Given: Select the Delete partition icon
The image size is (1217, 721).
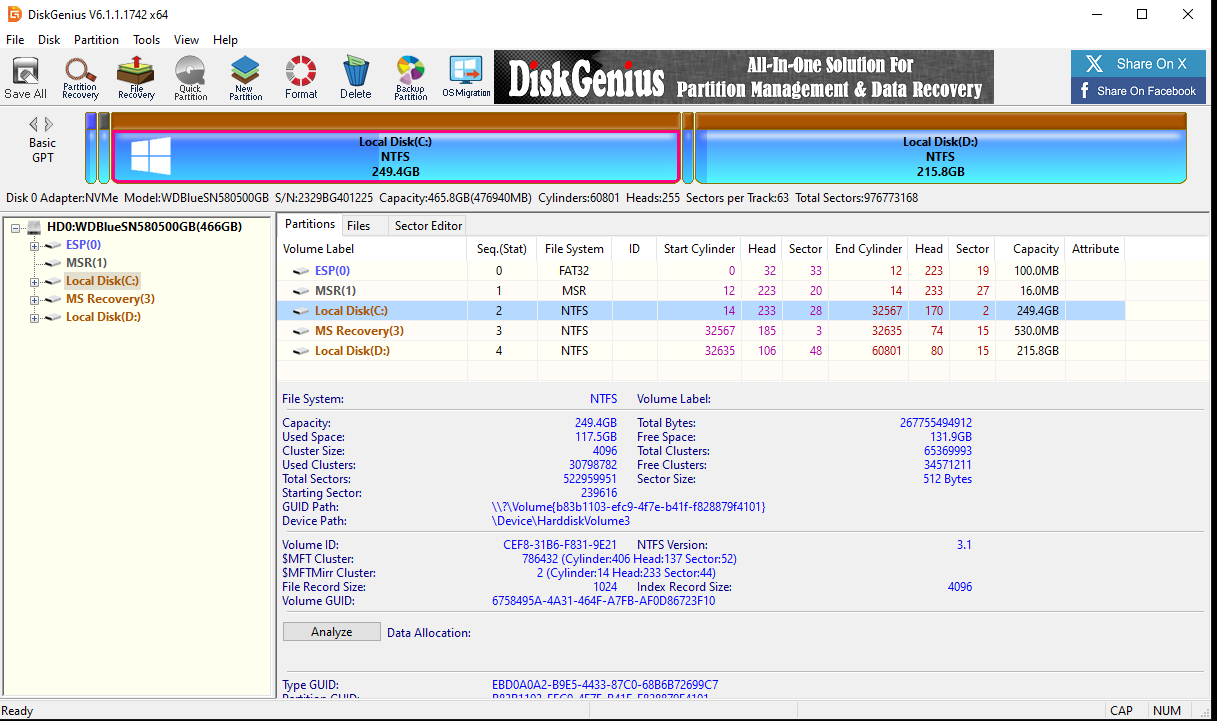Looking at the screenshot, I should tap(356, 77).
